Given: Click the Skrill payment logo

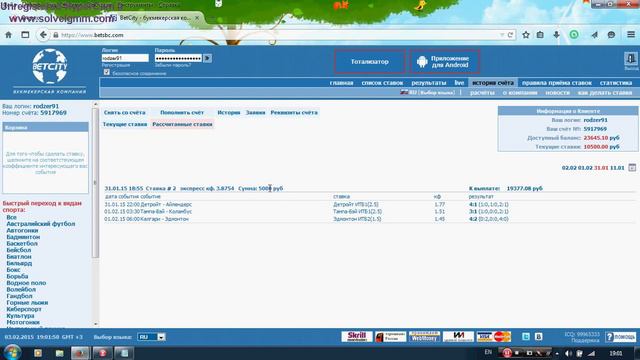Looking at the screenshot, I should tap(357, 337).
